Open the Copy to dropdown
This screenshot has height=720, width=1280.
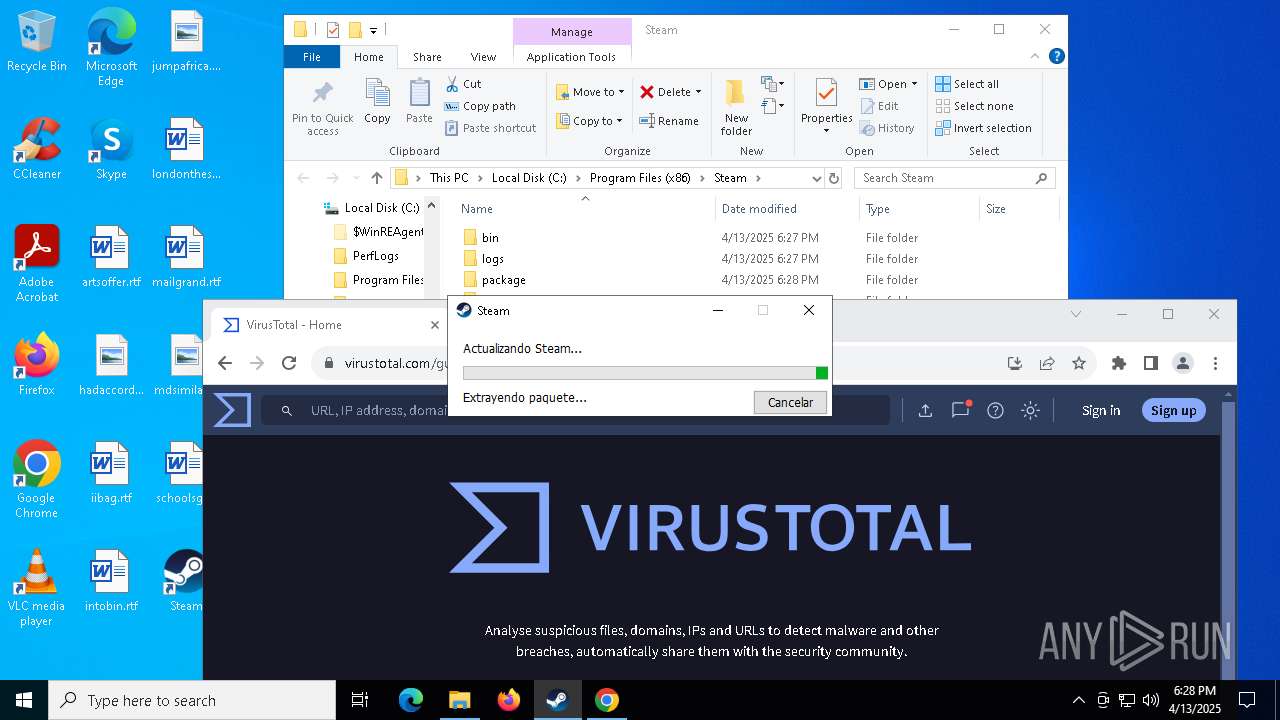click(589, 121)
